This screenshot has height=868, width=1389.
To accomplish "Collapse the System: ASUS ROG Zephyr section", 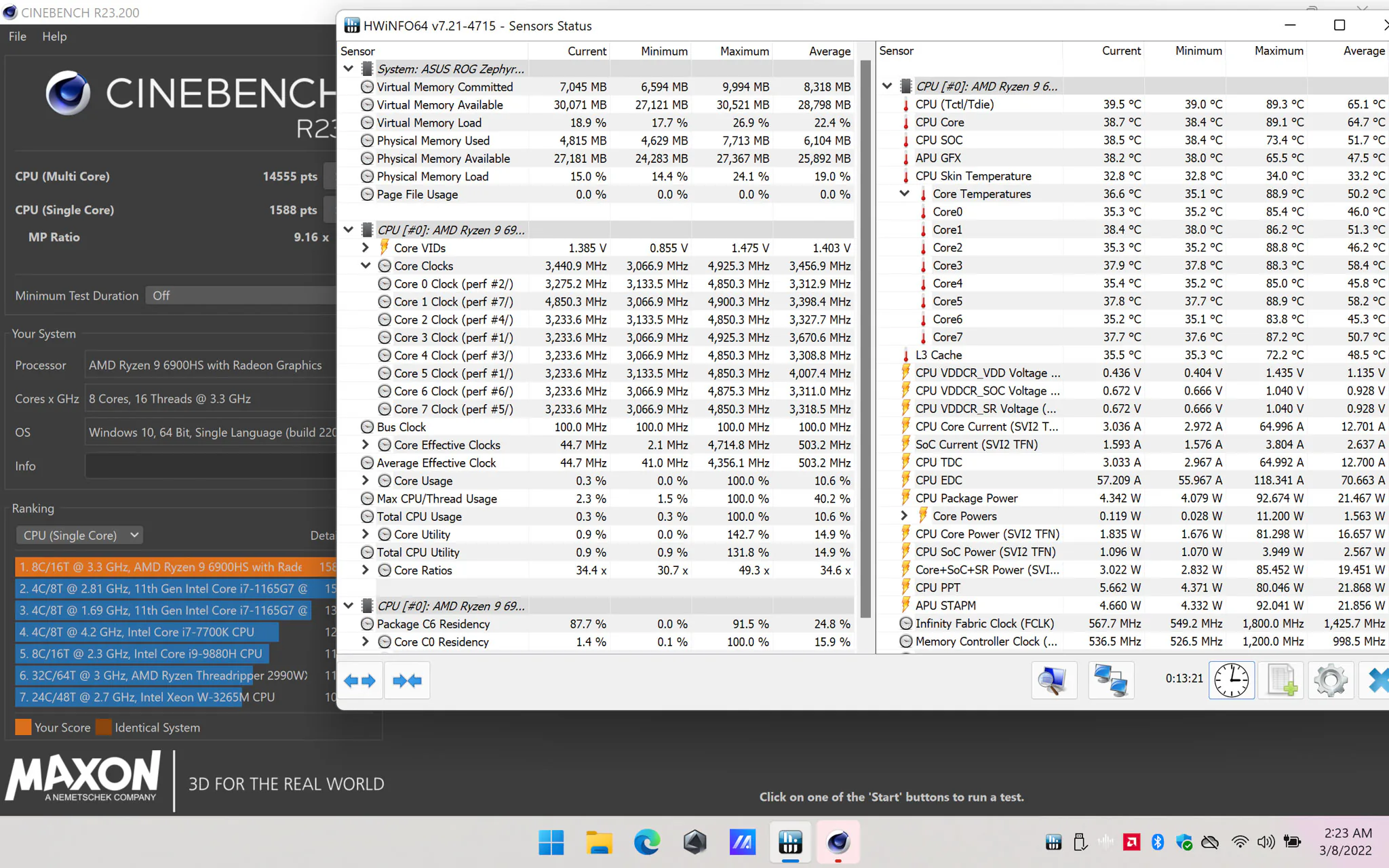I will click(x=349, y=68).
